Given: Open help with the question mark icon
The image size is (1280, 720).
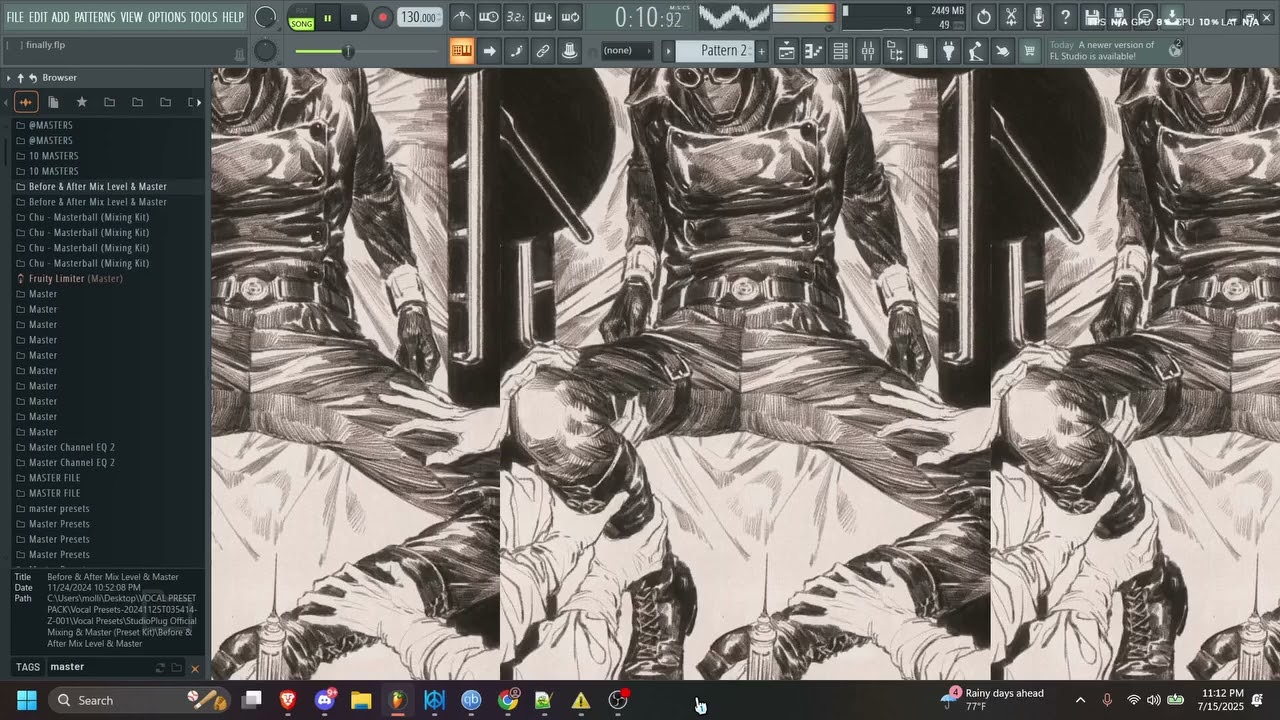Looking at the screenshot, I should pos(1065,17).
